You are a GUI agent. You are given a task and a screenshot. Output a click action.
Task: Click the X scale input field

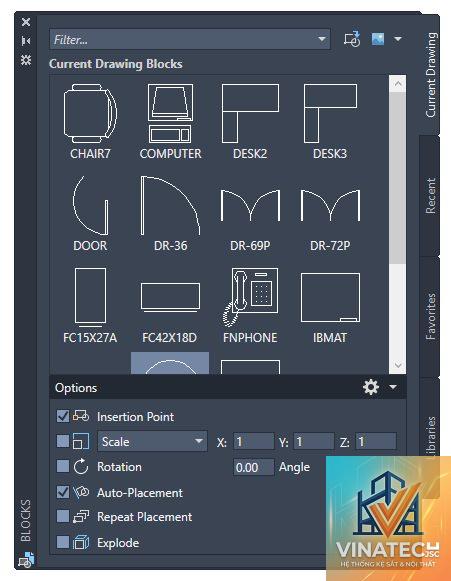(x=253, y=441)
